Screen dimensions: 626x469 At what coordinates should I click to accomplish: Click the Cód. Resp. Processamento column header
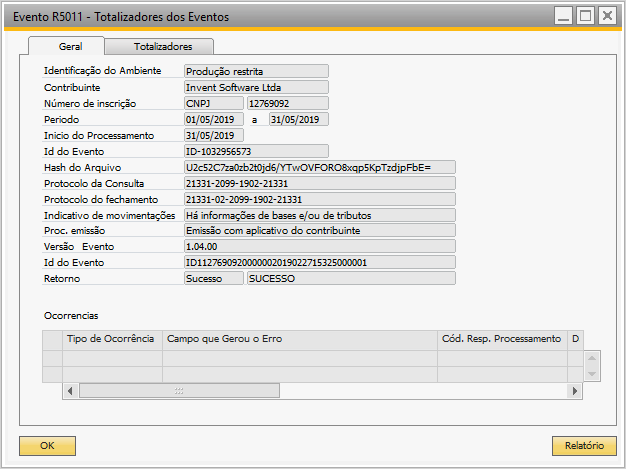point(500,339)
